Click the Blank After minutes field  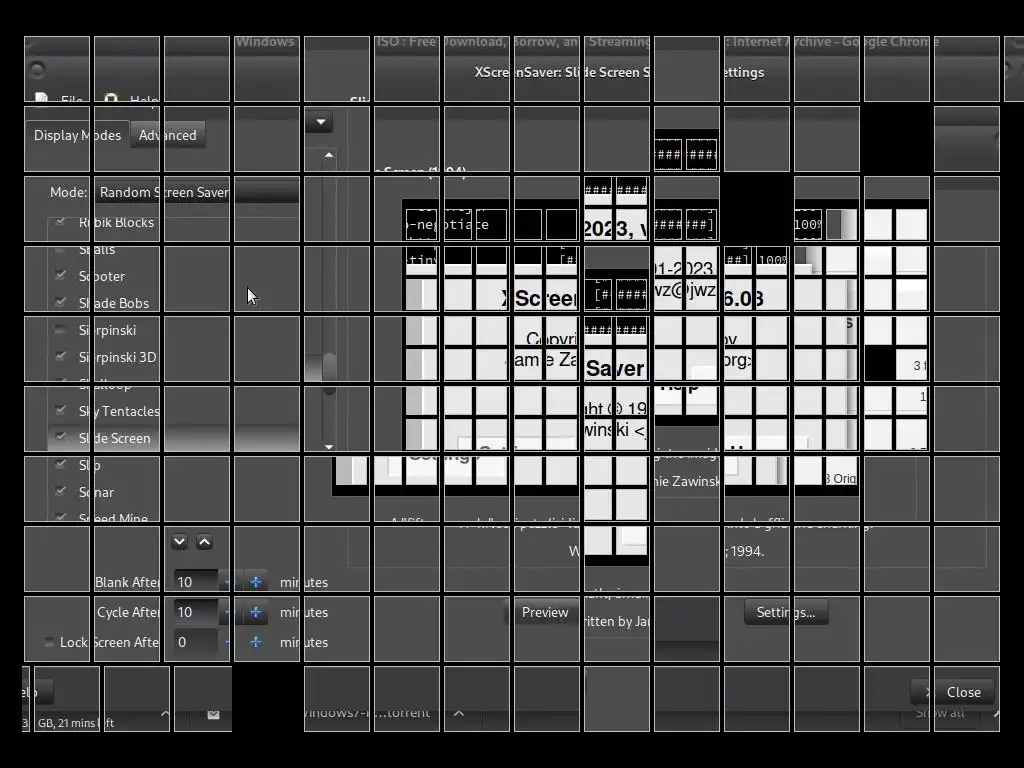coord(196,582)
